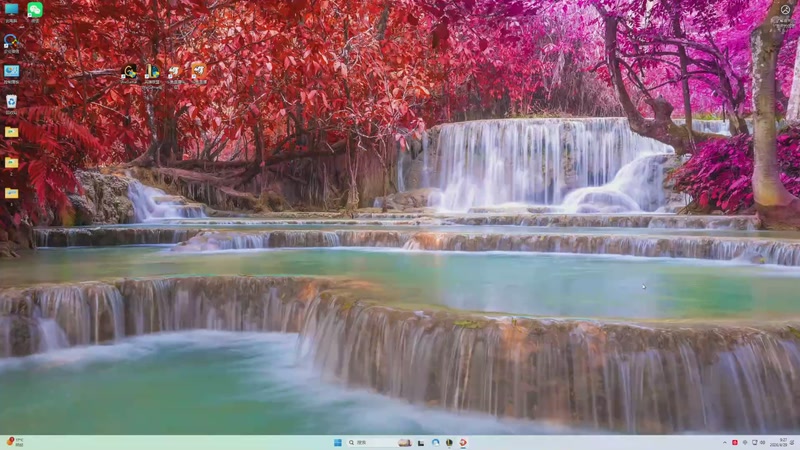The image size is (800, 450).
Task: Expand the system tray hidden icons chevron
Action: [724, 442]
